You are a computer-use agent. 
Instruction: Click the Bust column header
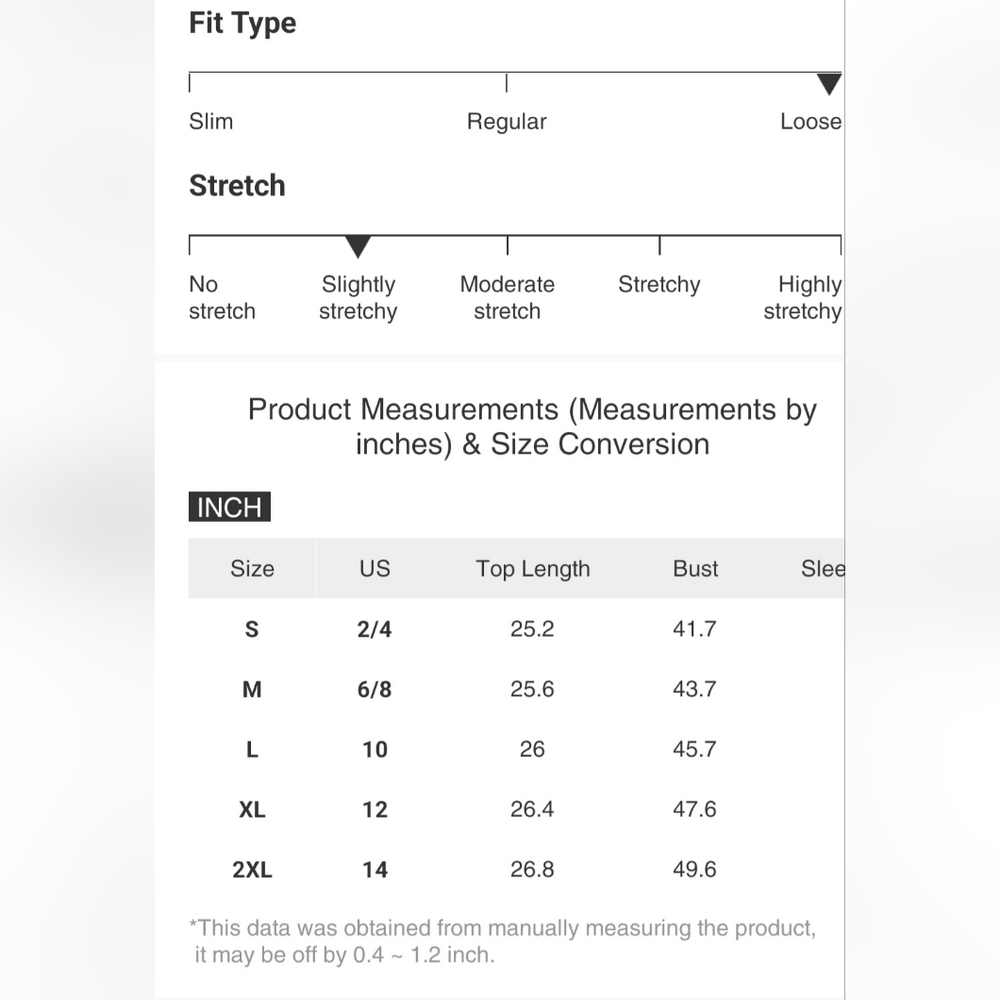tap(695, 568)
